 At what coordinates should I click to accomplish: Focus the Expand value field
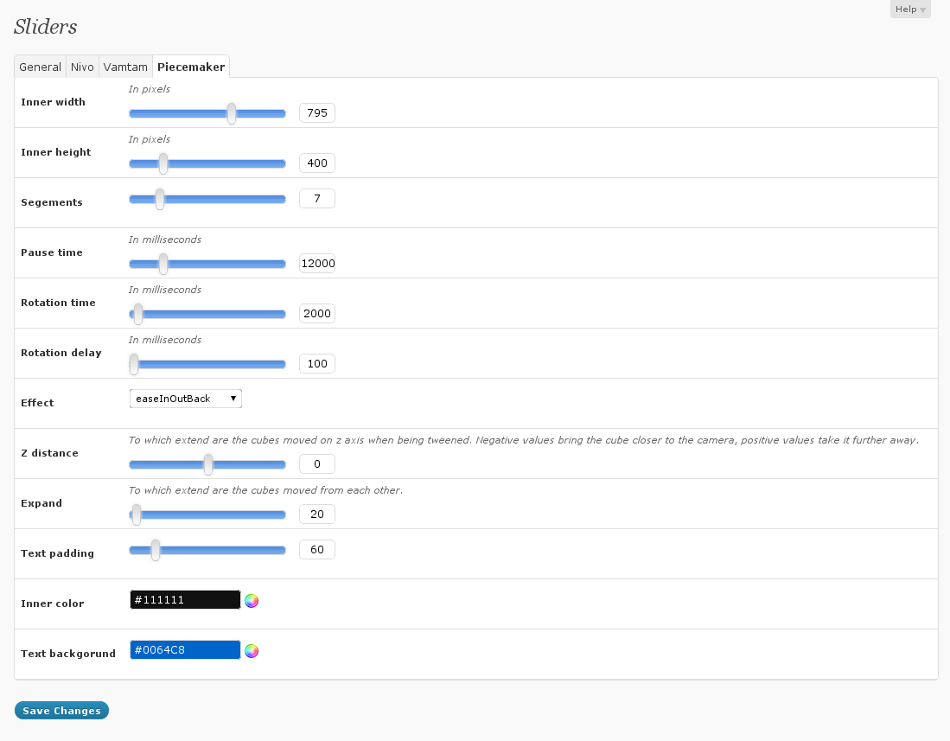[x=317, y=514]
